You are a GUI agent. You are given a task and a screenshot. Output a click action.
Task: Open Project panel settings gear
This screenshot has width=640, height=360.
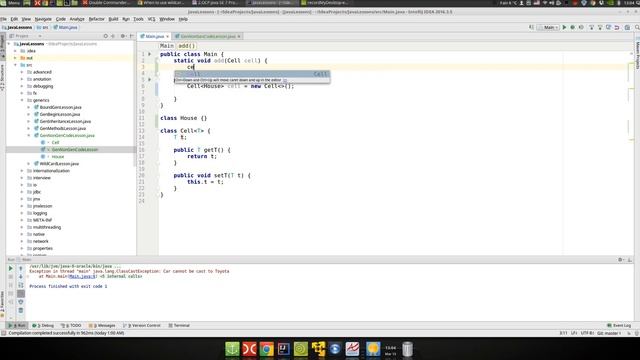[x=123, y=36]
